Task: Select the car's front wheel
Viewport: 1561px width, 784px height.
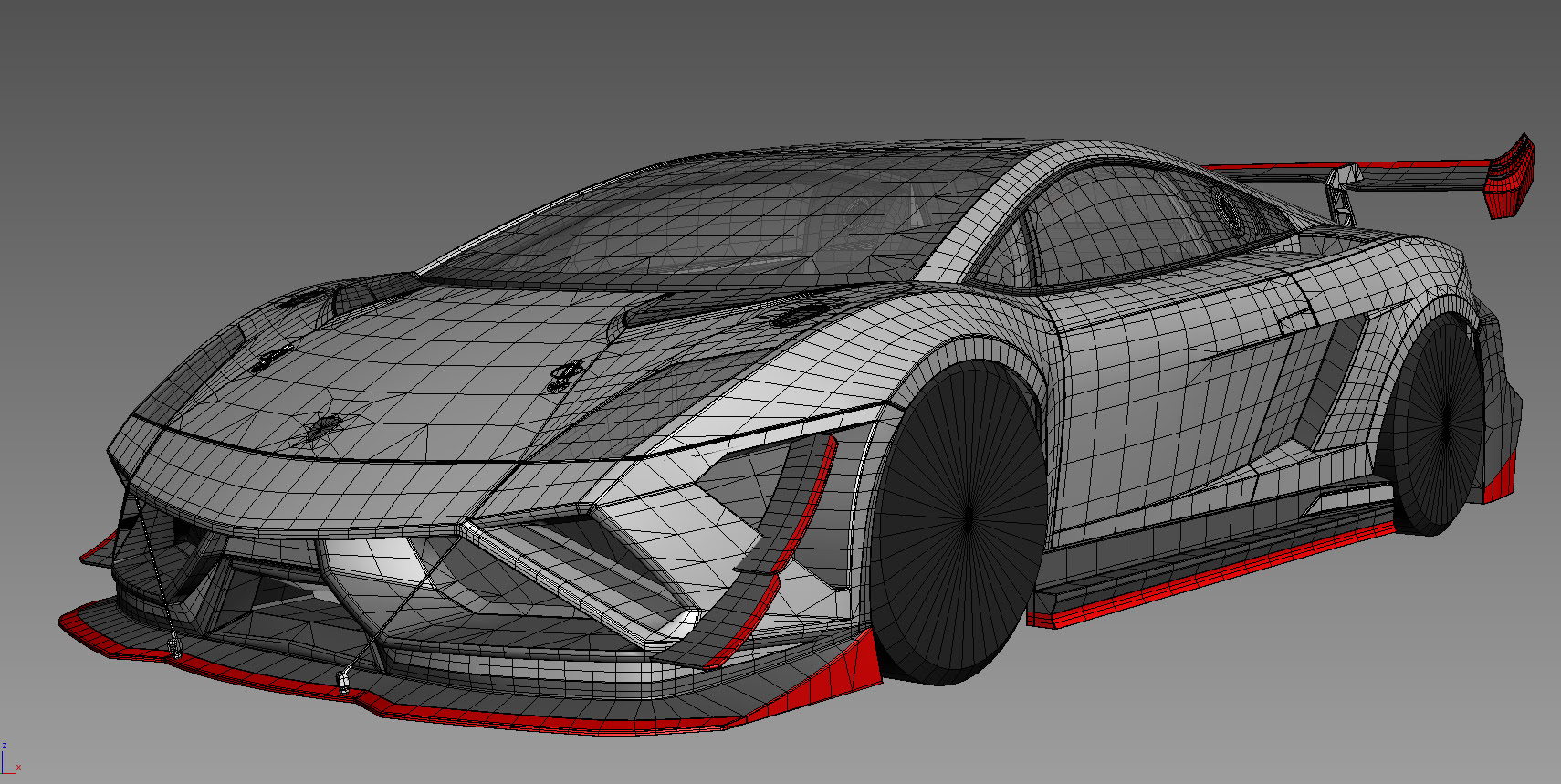Action: (x=959, y=522)
